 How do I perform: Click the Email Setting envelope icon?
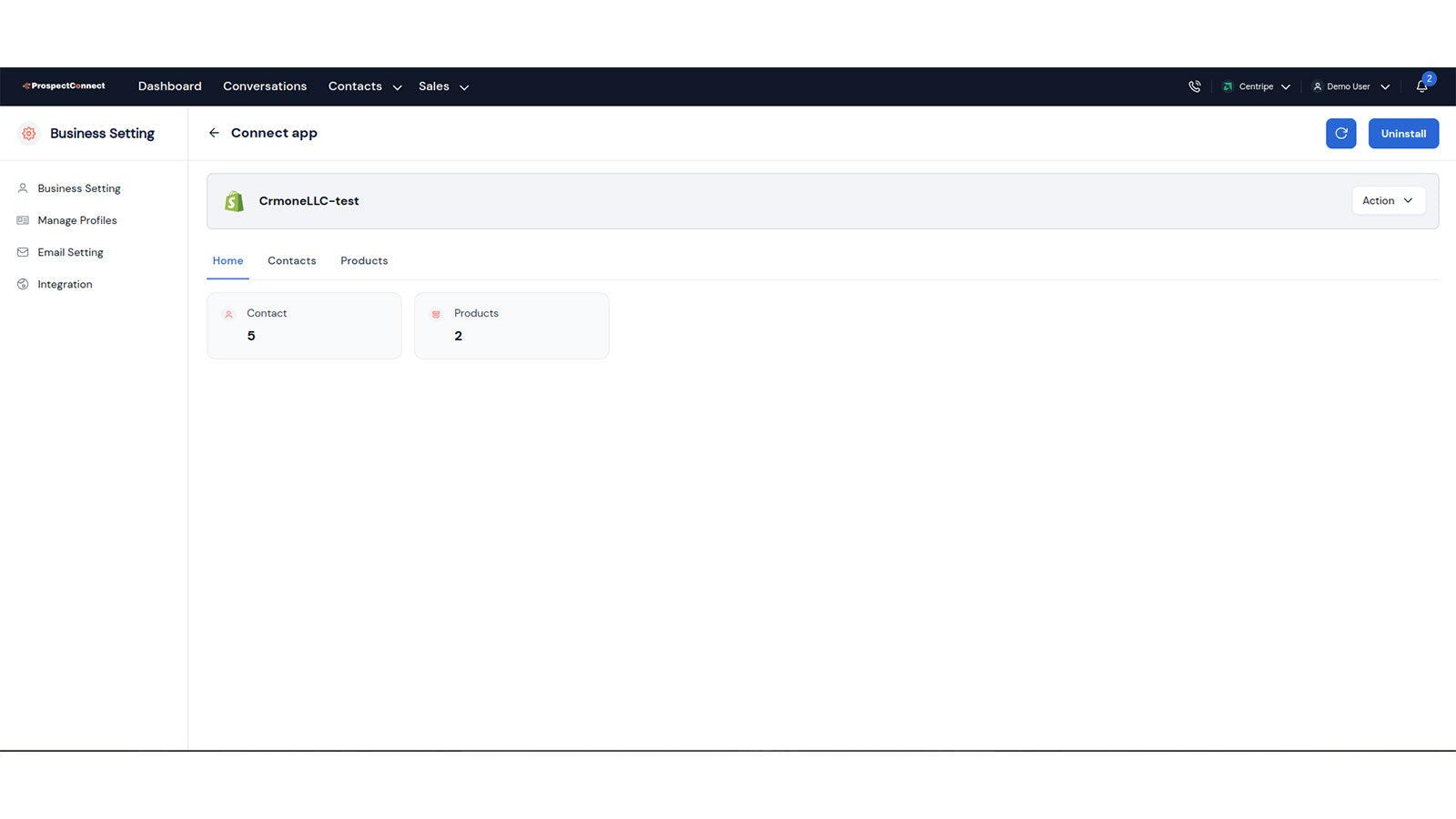tap(22, 252)
